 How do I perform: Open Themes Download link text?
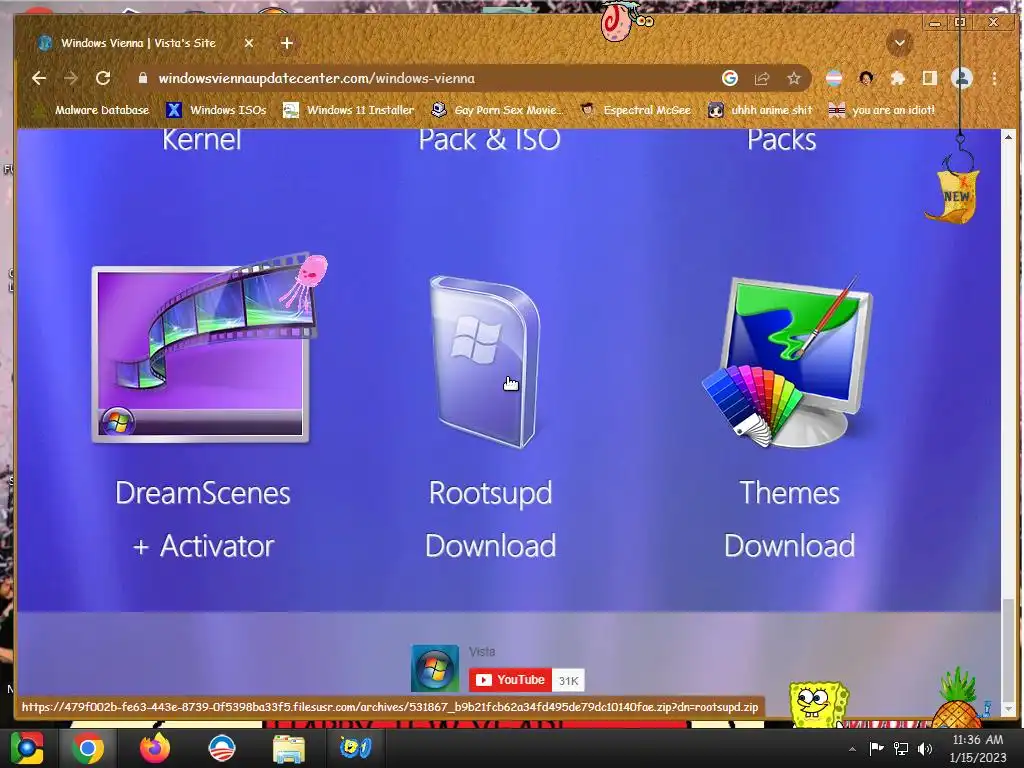(790, 519)
